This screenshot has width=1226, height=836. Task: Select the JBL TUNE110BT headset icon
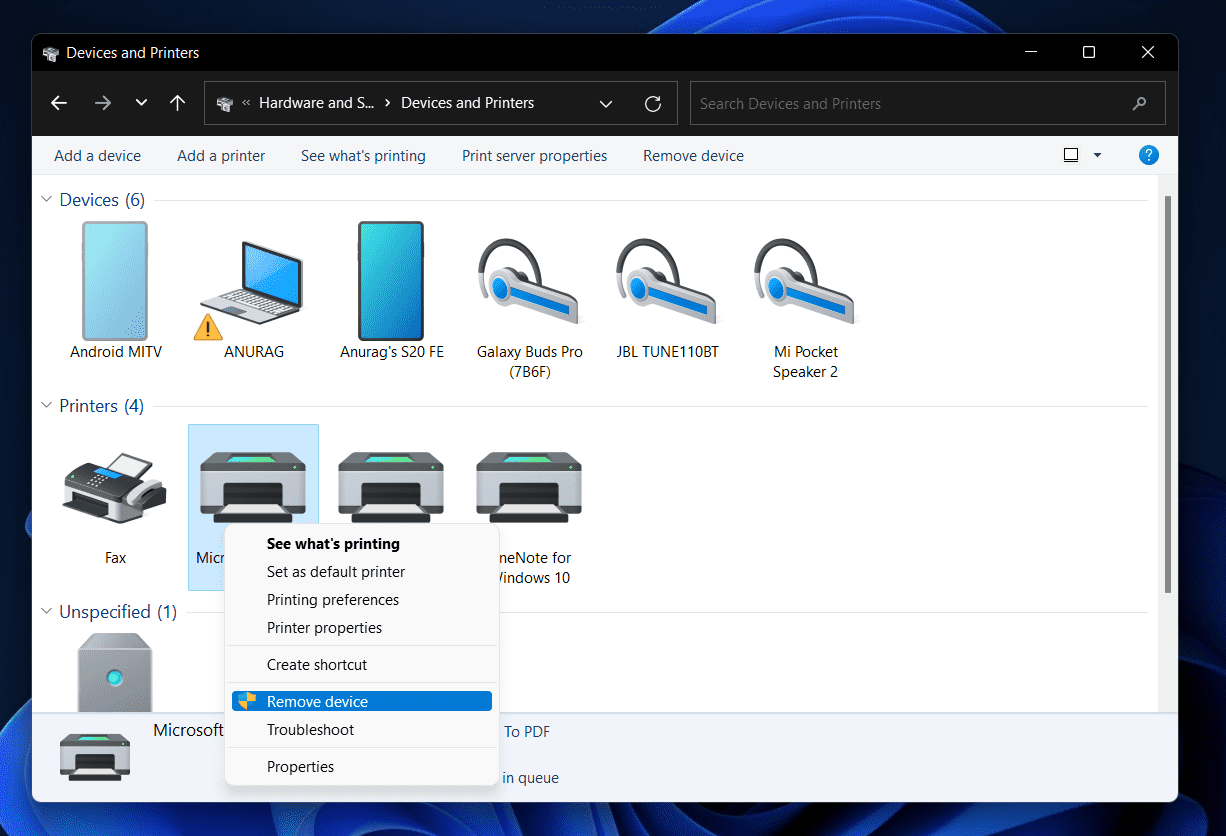pyautogui.click(x=666, y=282)
